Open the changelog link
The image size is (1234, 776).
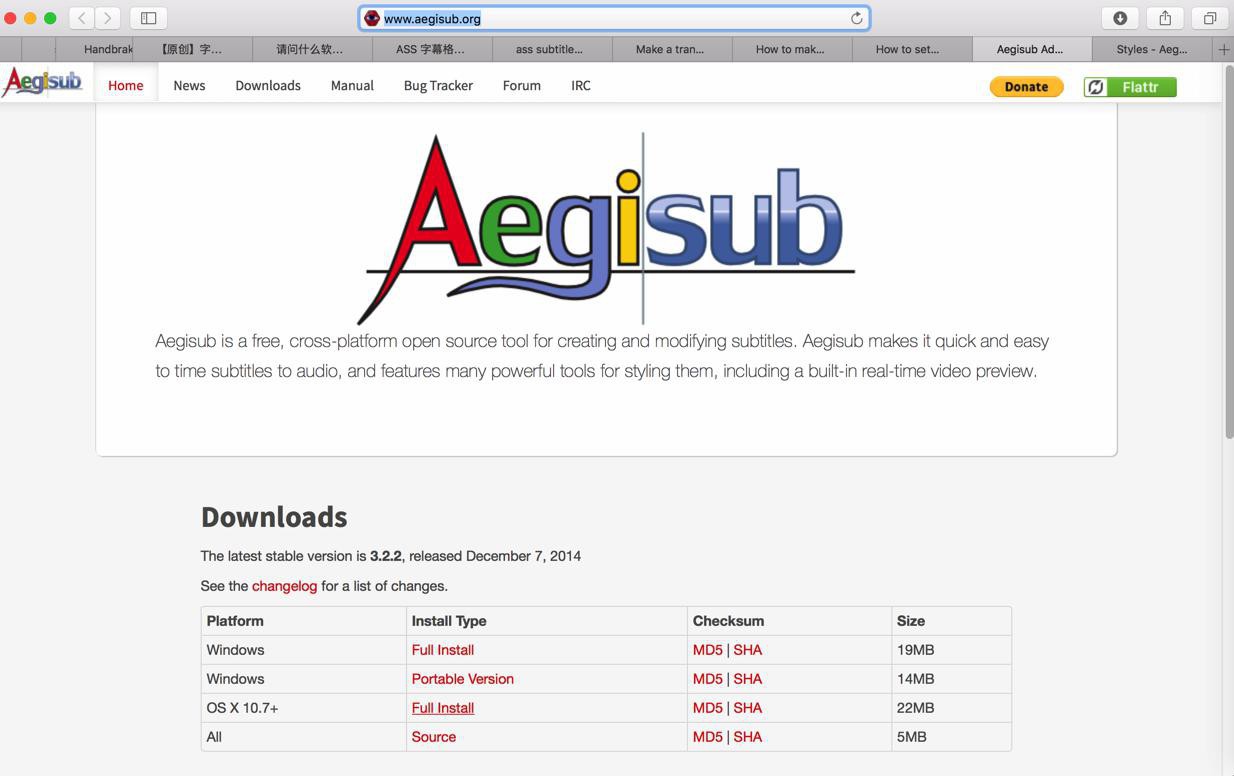pyautogui.click(x=284, y=586)
